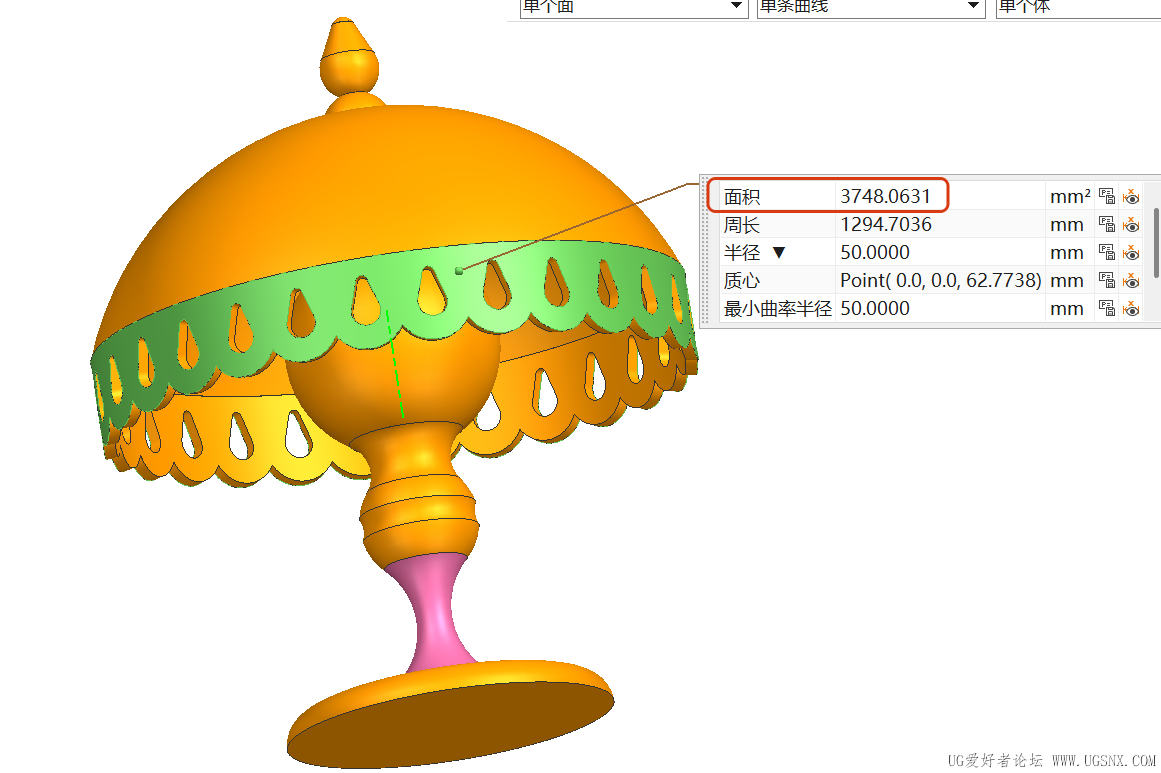This screenshot has height=773, width=1161.
Task: Click the 周长 label in the measurement panel
Action: point(742,225)
